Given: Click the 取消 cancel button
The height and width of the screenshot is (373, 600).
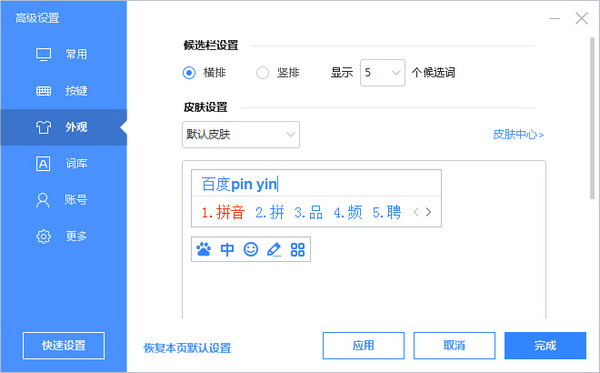Looking at the screenshot, I should (454, 346).
